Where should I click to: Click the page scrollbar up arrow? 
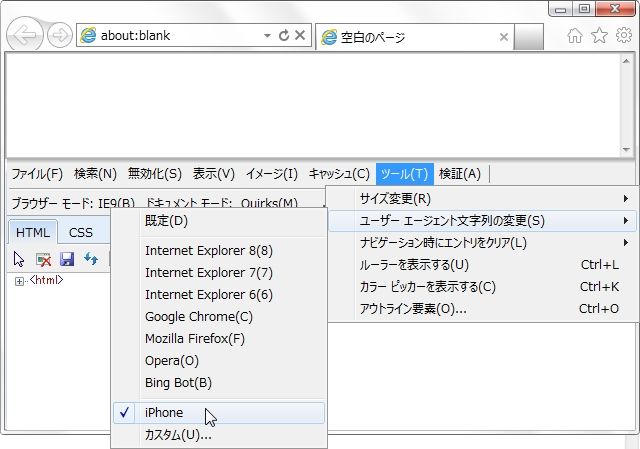626,61
